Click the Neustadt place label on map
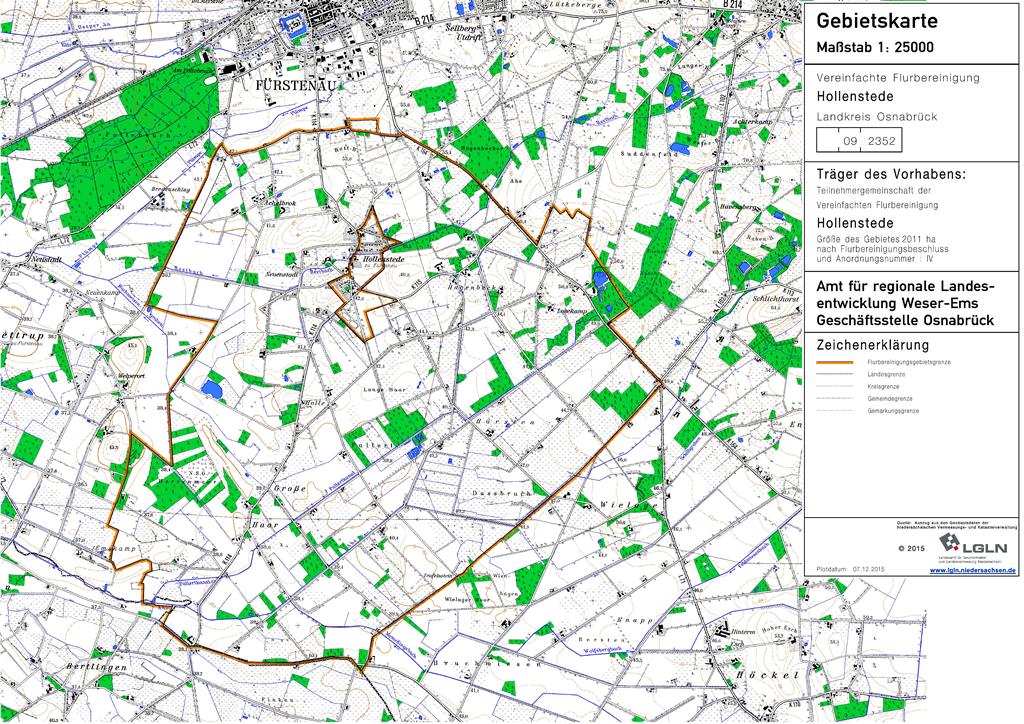The image size is (1024, 724). coord(46,260)
